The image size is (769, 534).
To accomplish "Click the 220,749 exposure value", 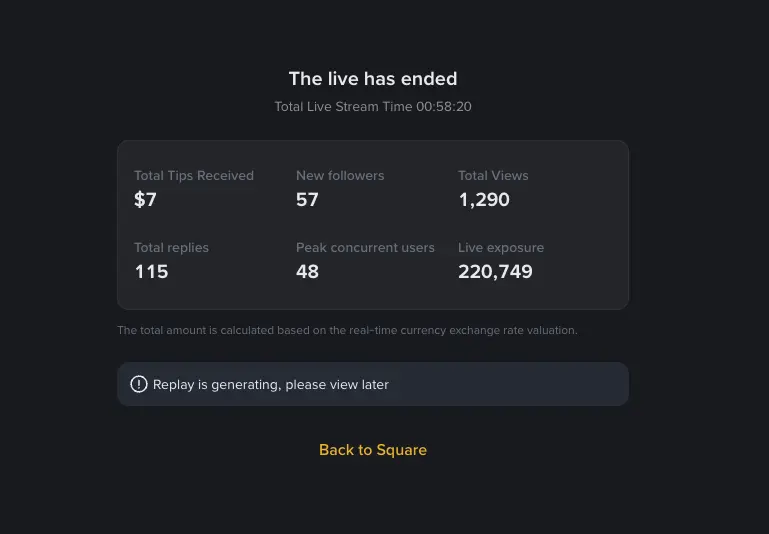I will (495, 272).
